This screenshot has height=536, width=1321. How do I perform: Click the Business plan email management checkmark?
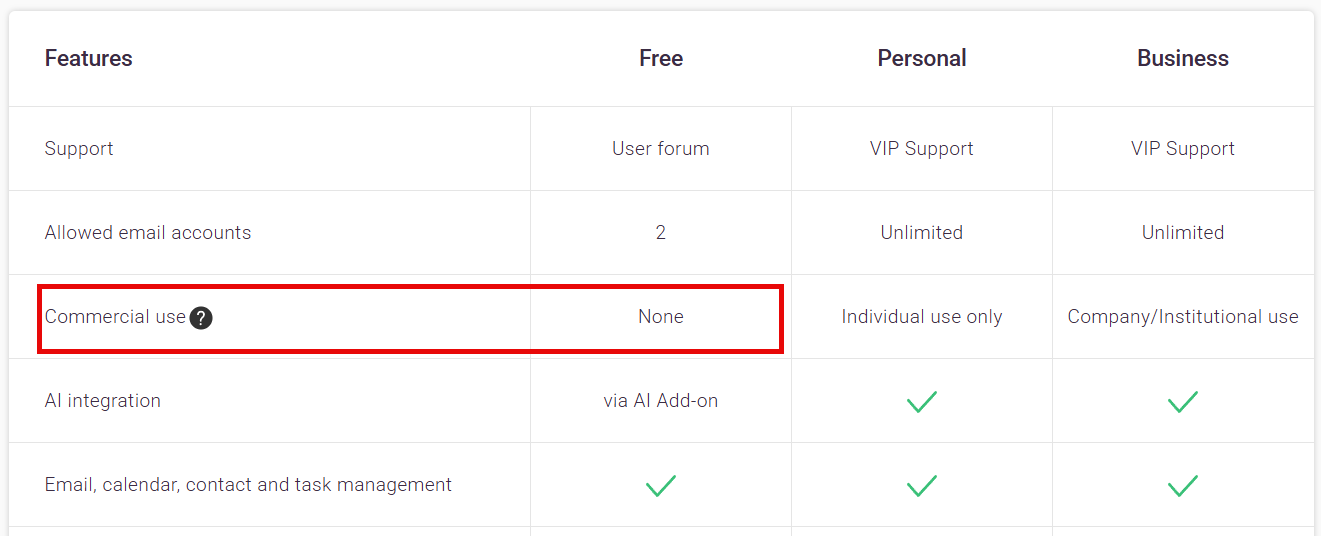[x=1182, y=486]
